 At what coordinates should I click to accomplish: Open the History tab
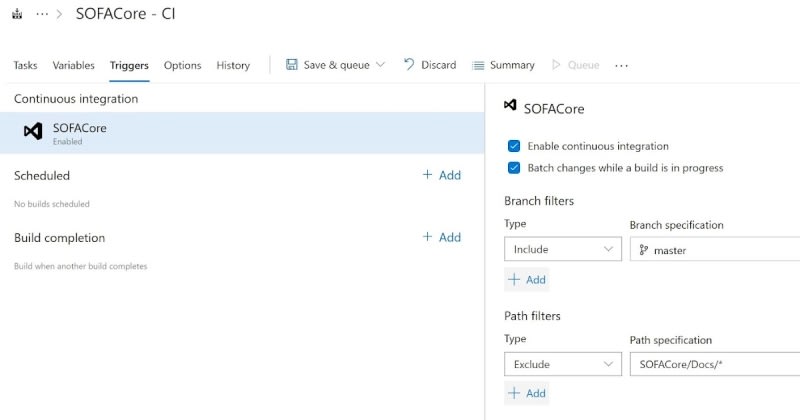pos(233,66)
